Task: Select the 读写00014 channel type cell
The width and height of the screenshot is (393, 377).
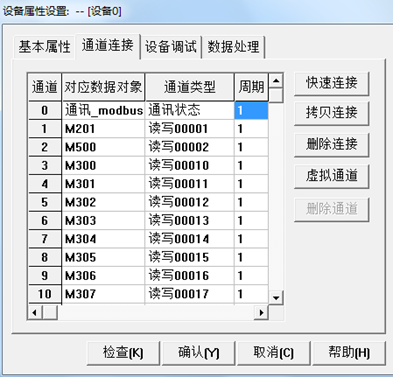Action: point(190,239)
